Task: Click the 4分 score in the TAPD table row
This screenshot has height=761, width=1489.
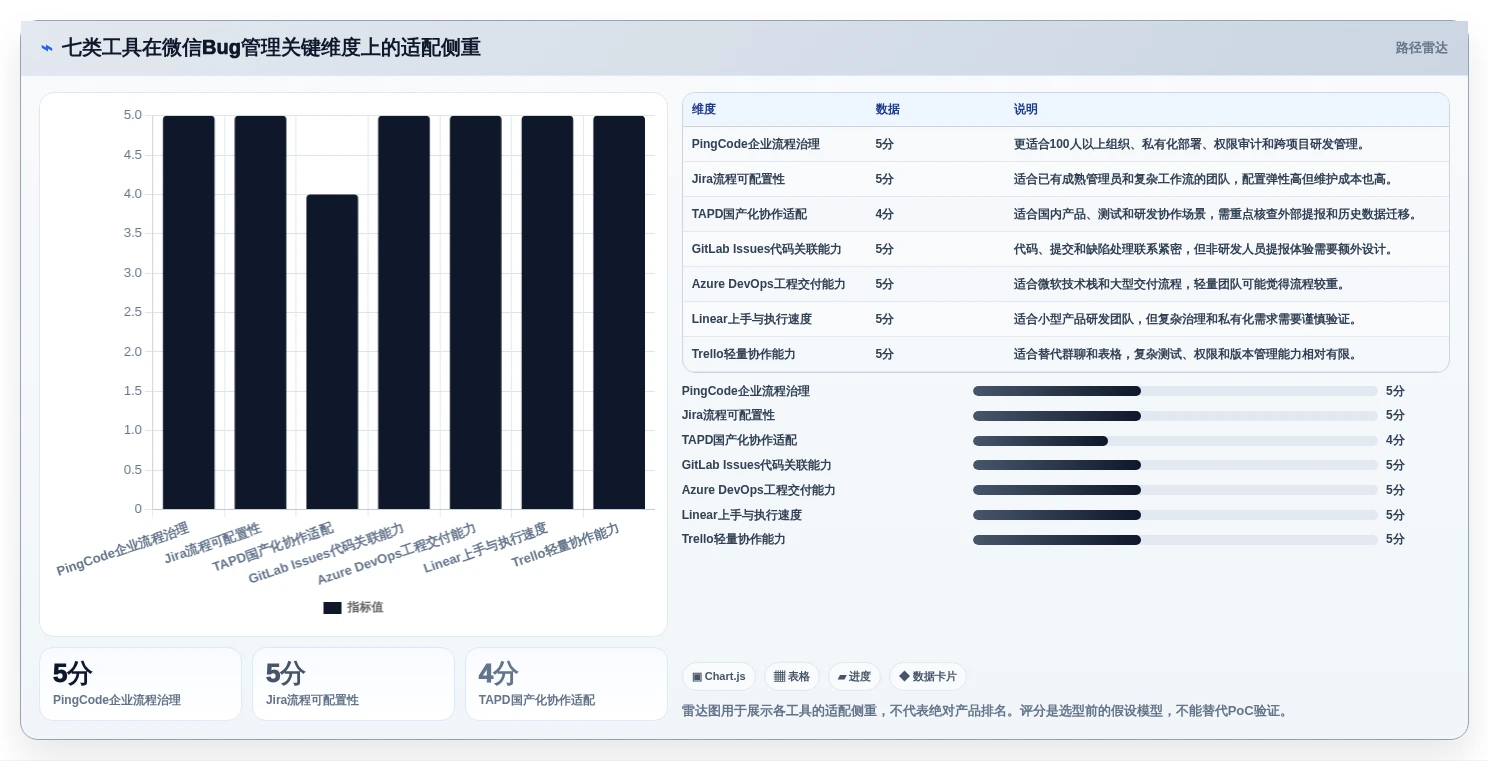Action: click(884, 215)
